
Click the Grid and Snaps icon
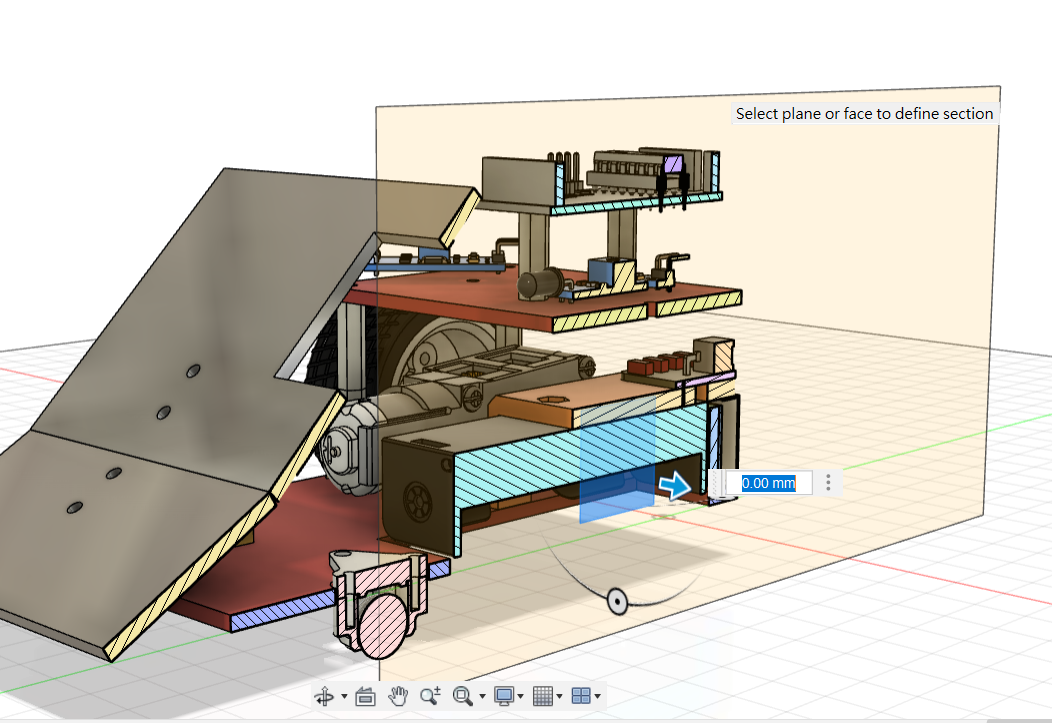point(542,696)
